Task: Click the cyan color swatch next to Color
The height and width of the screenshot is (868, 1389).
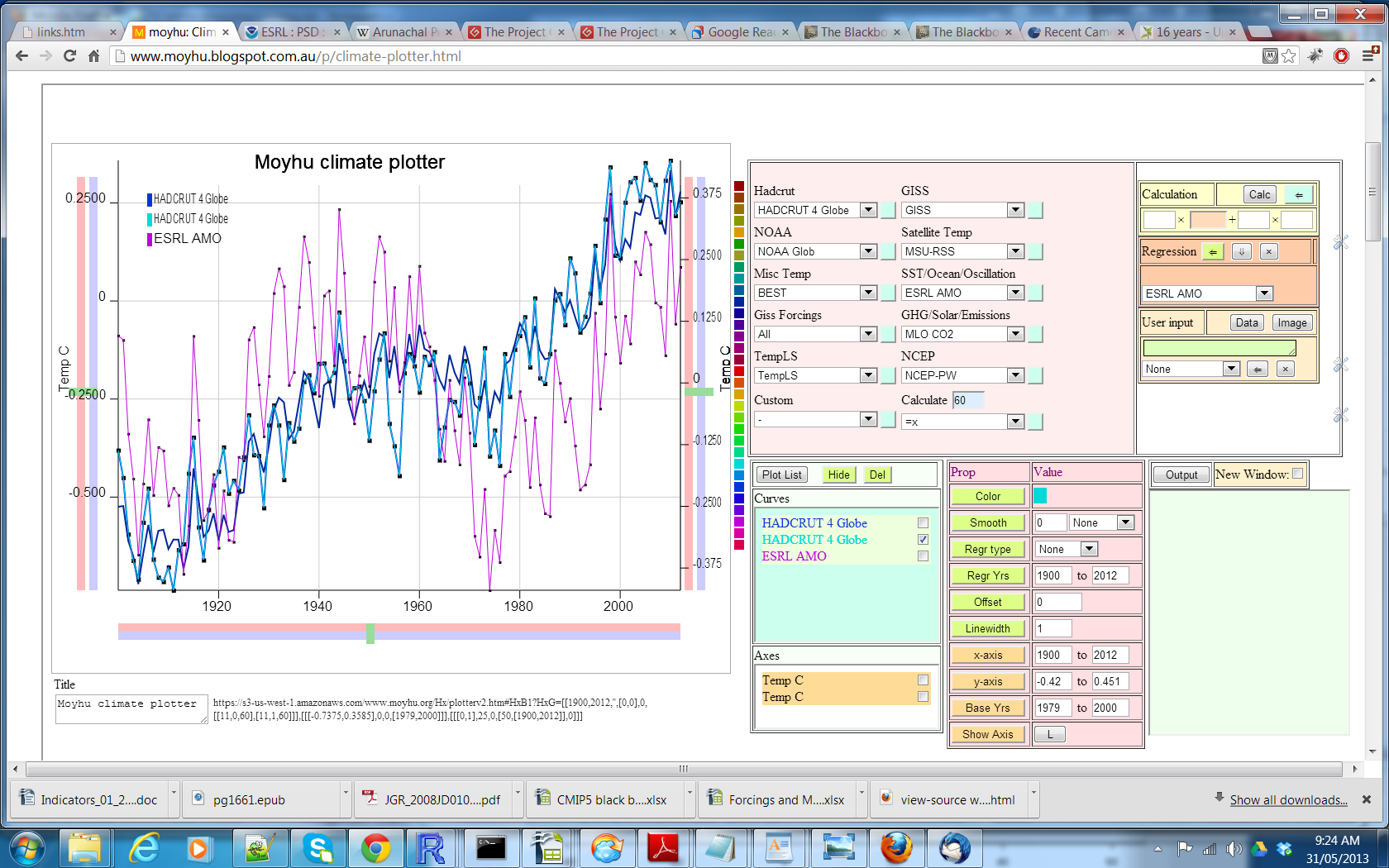Action: (1040, 496)
